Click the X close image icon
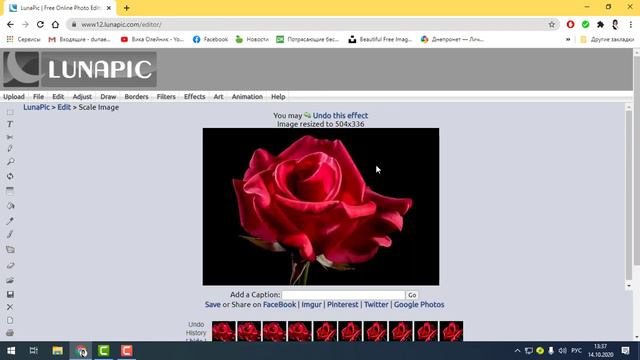The width and height of the screenshot is (640, 360). point(10,307)
